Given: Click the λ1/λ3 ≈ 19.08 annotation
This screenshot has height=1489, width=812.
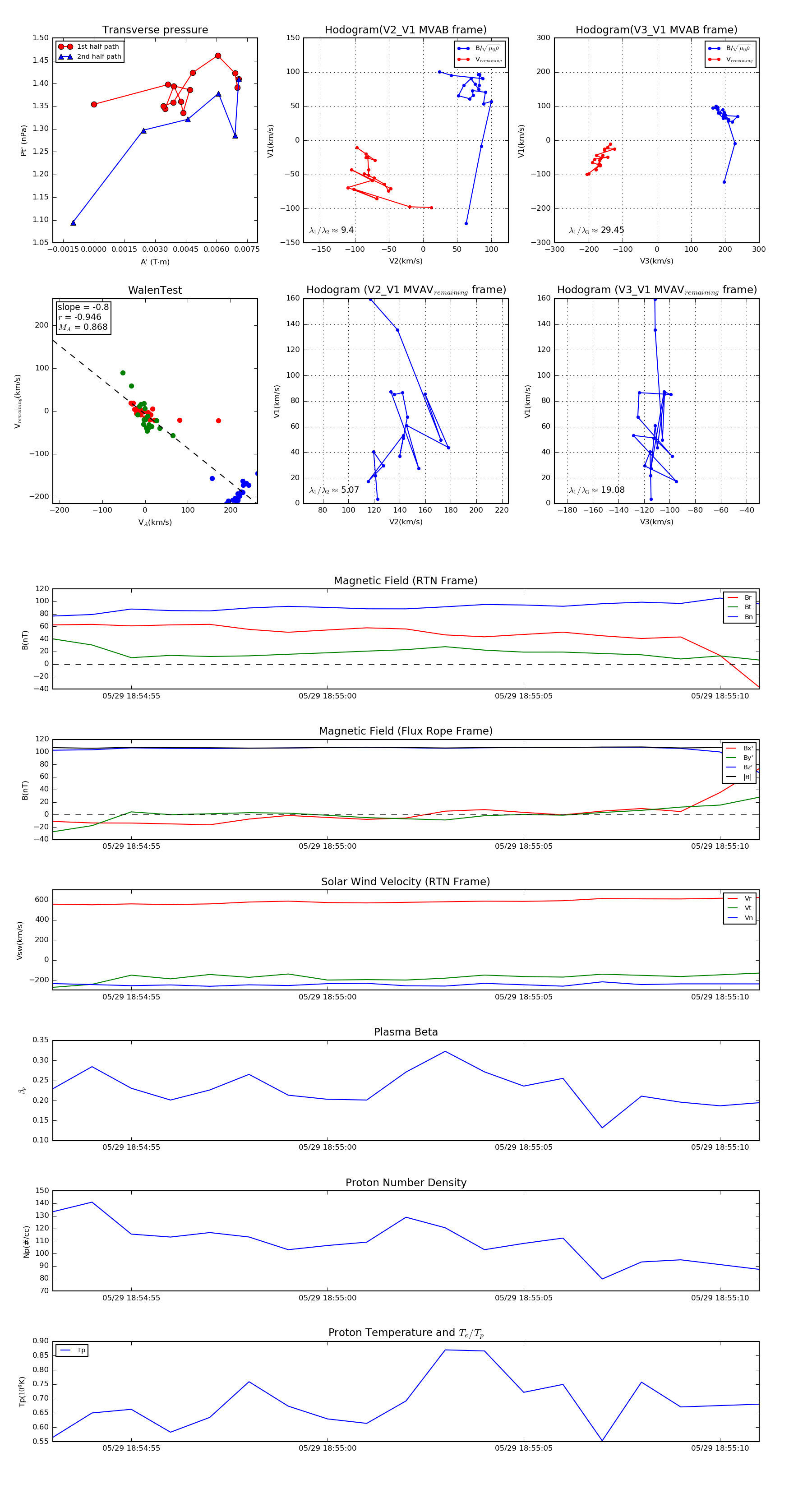Looking at the screenshot, I should (x=597, y=490).
